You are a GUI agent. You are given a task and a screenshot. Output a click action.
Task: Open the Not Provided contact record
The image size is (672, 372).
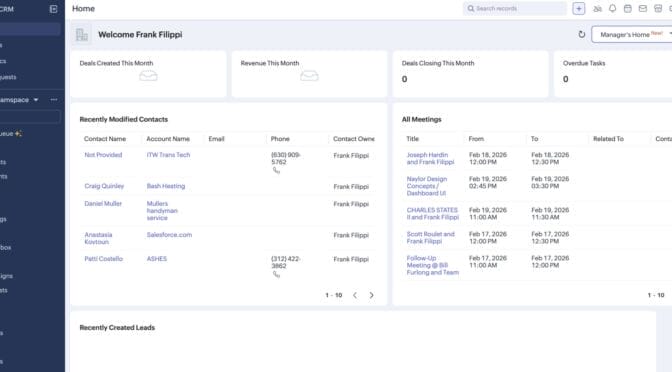[x=103, y=155]
